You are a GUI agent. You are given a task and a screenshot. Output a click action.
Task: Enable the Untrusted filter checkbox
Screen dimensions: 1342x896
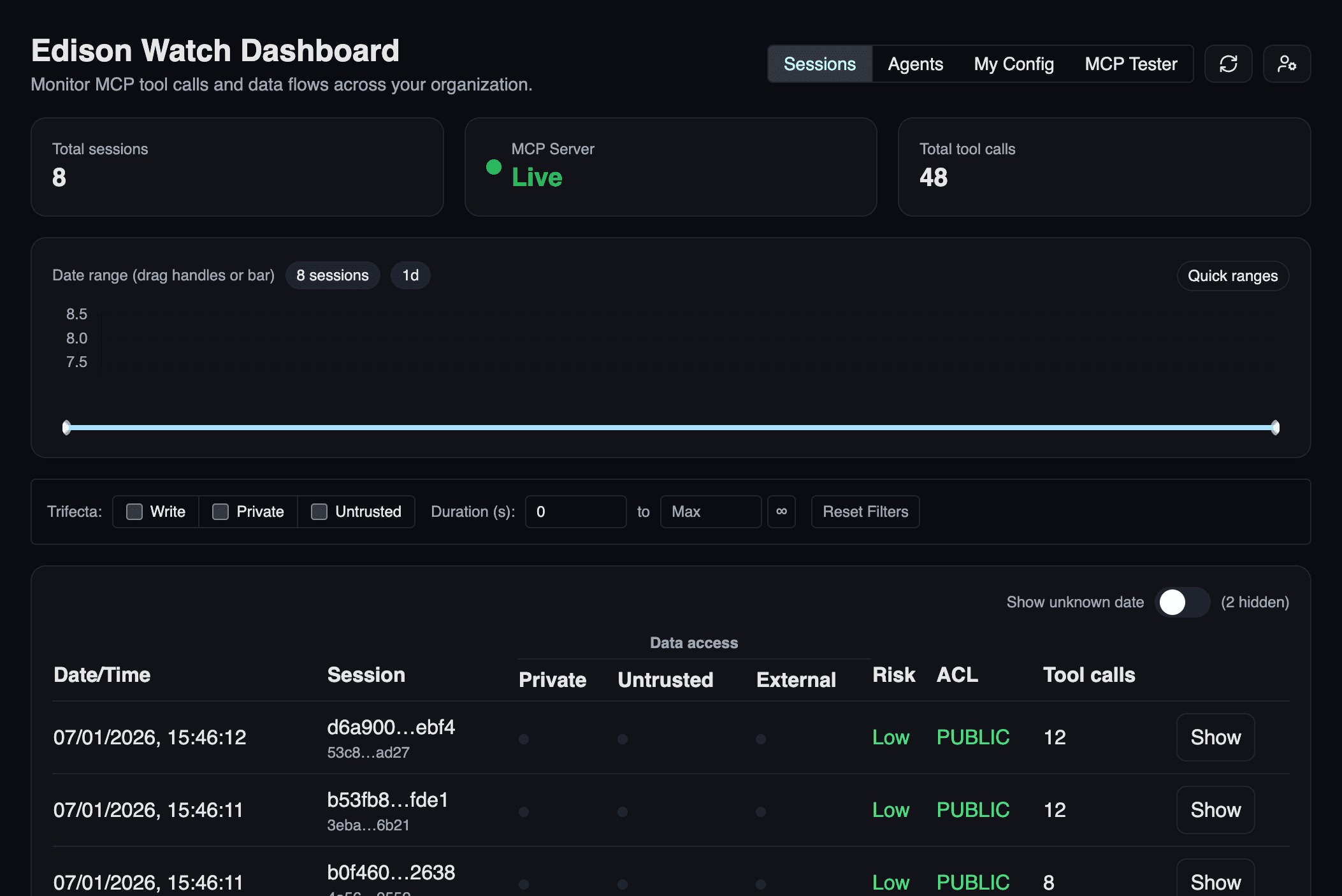319,511
